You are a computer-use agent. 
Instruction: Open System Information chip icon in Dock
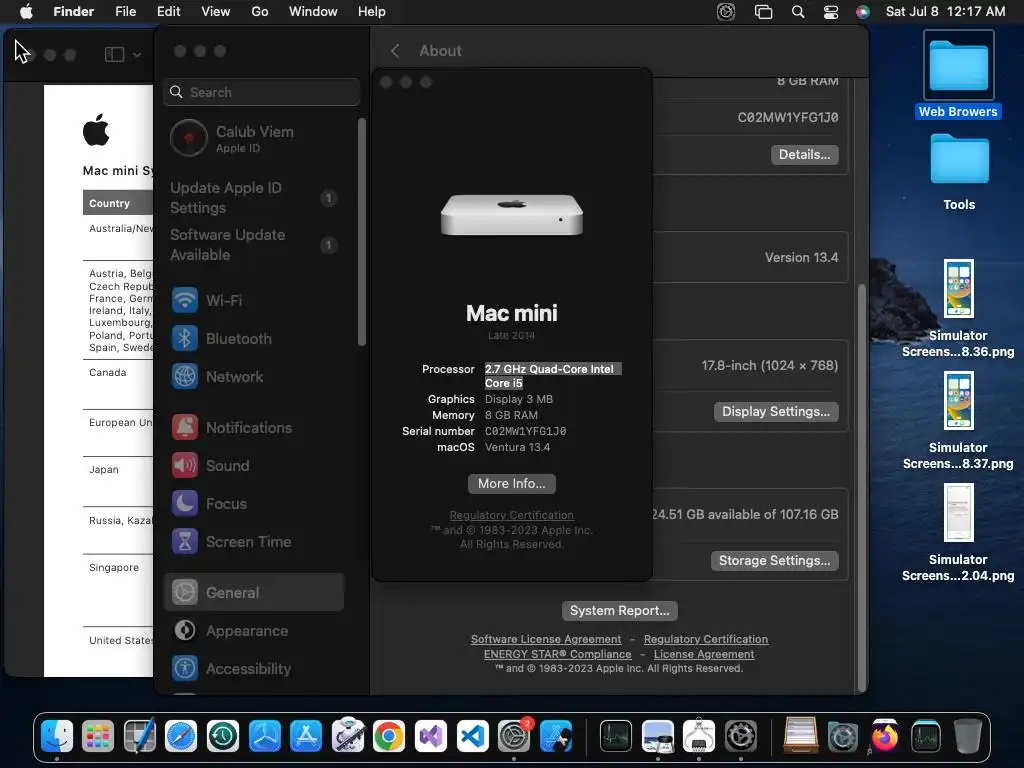699,737
